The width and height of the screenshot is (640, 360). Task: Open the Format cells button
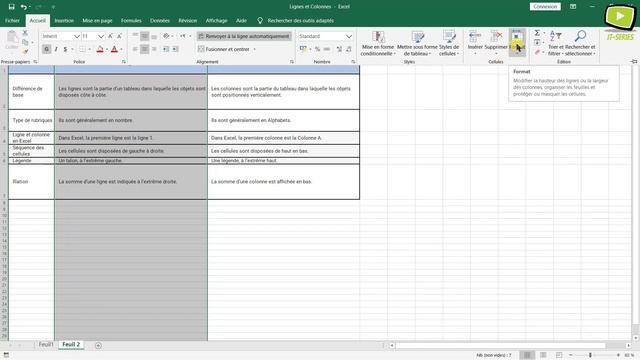[517, 42]
